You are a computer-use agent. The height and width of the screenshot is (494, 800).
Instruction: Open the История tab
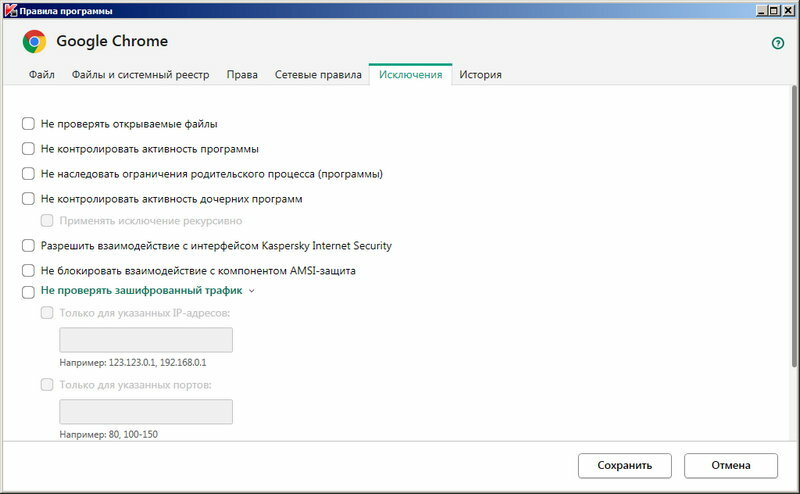tap(480, 75)
